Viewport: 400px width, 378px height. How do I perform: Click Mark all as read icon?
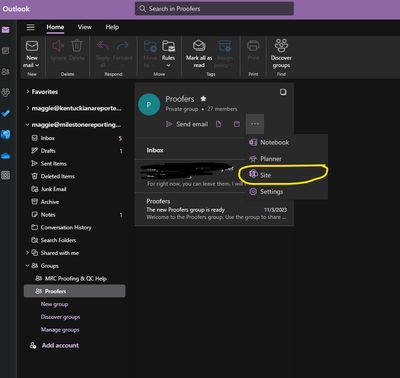coord(199,46)
